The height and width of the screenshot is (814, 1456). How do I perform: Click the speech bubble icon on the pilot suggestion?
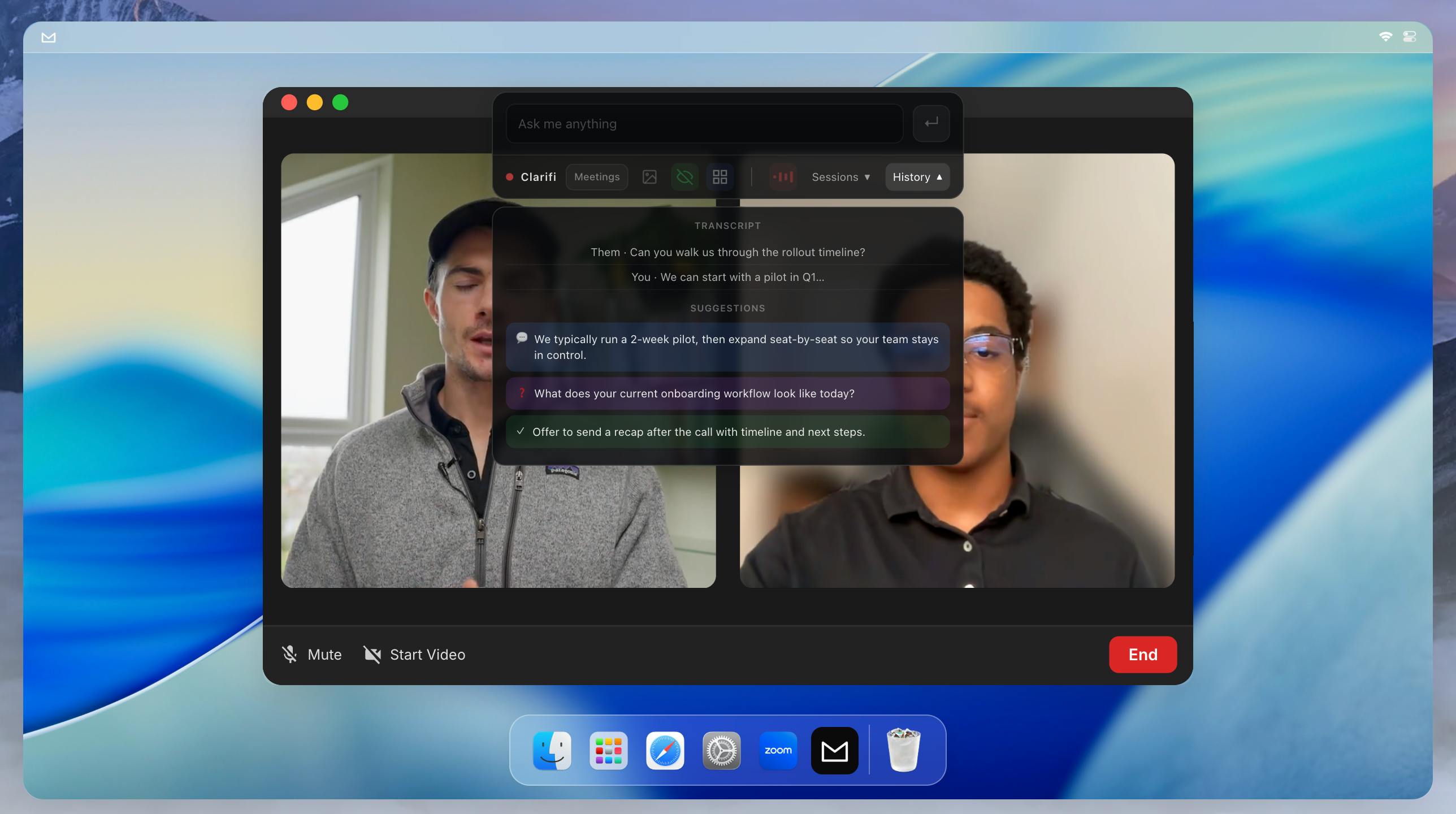(x=522, y=338)
